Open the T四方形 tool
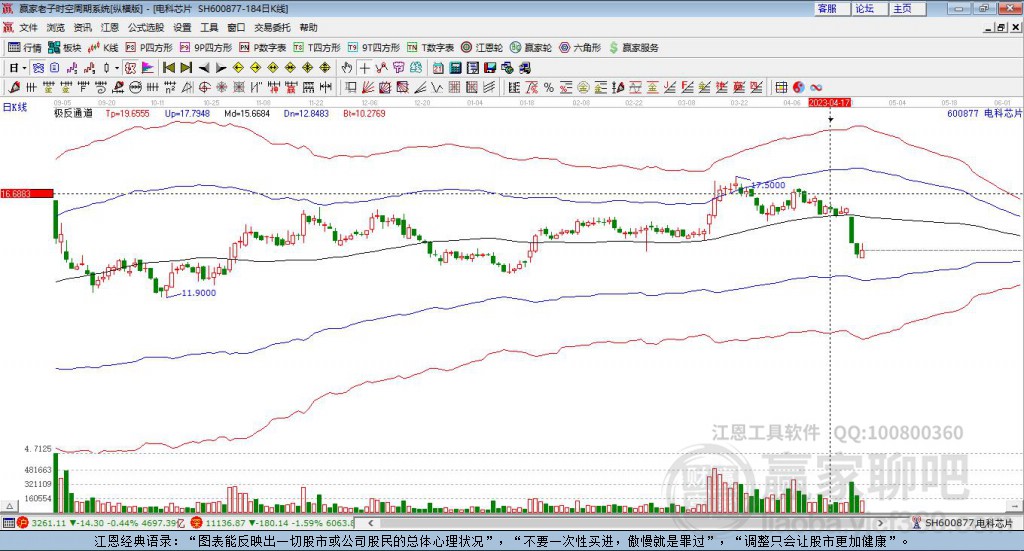Screen dimensions: 1024x551 pos(317,48)
